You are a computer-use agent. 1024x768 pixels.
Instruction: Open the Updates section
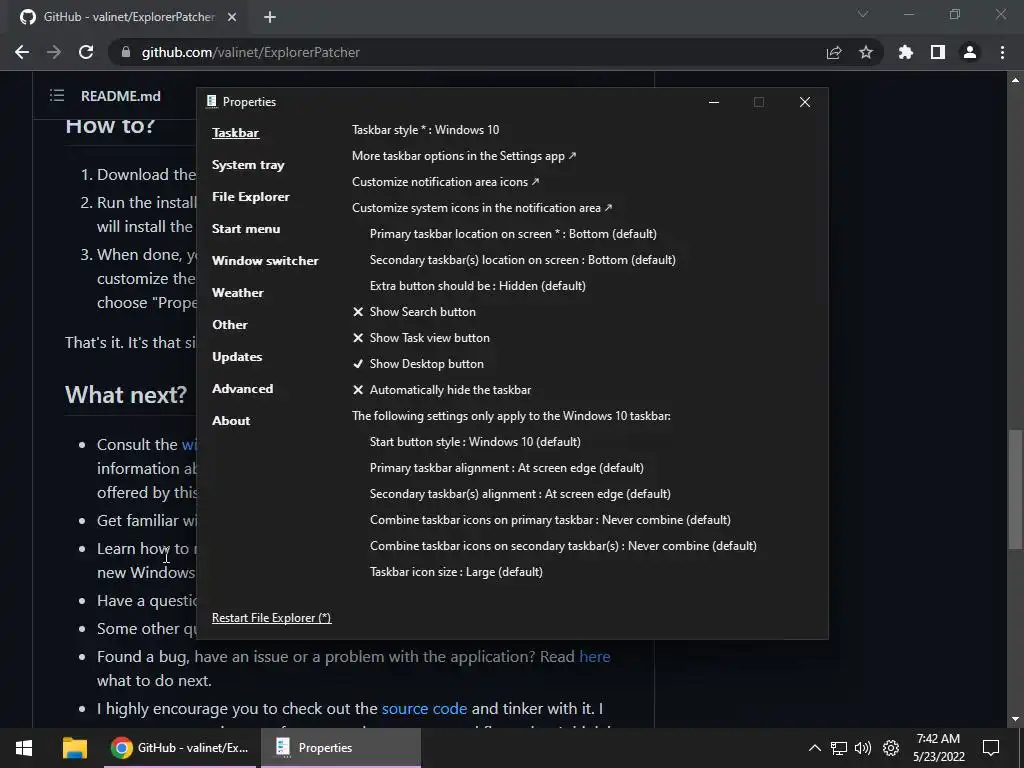237,357
